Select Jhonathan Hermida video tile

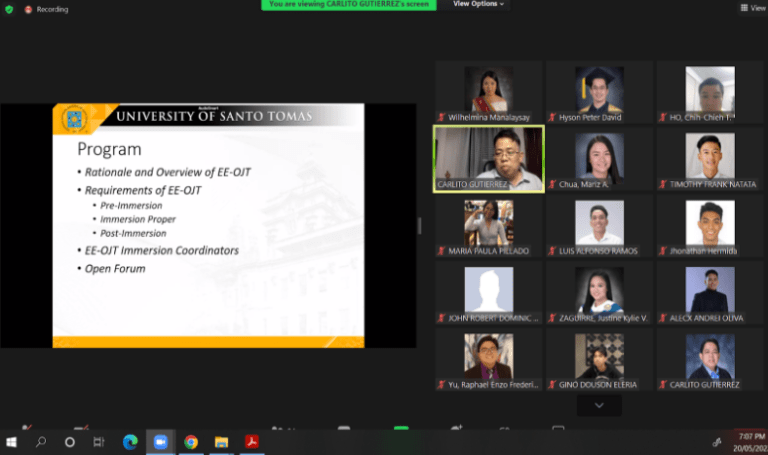[x=710, y=226]
